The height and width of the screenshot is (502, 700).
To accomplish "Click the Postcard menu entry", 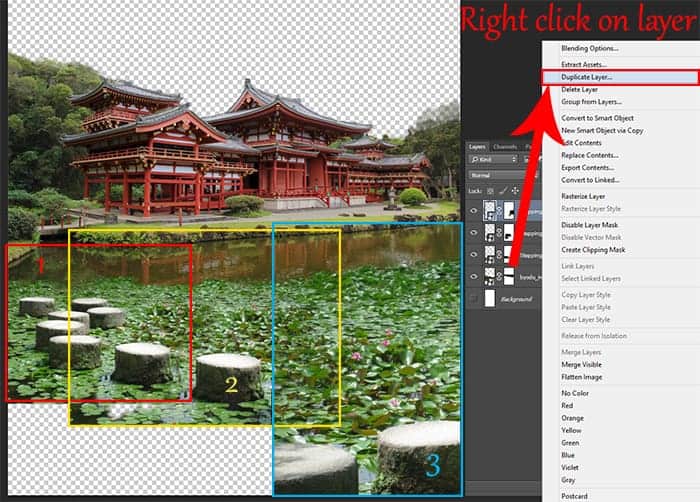I will click(574, 496).
